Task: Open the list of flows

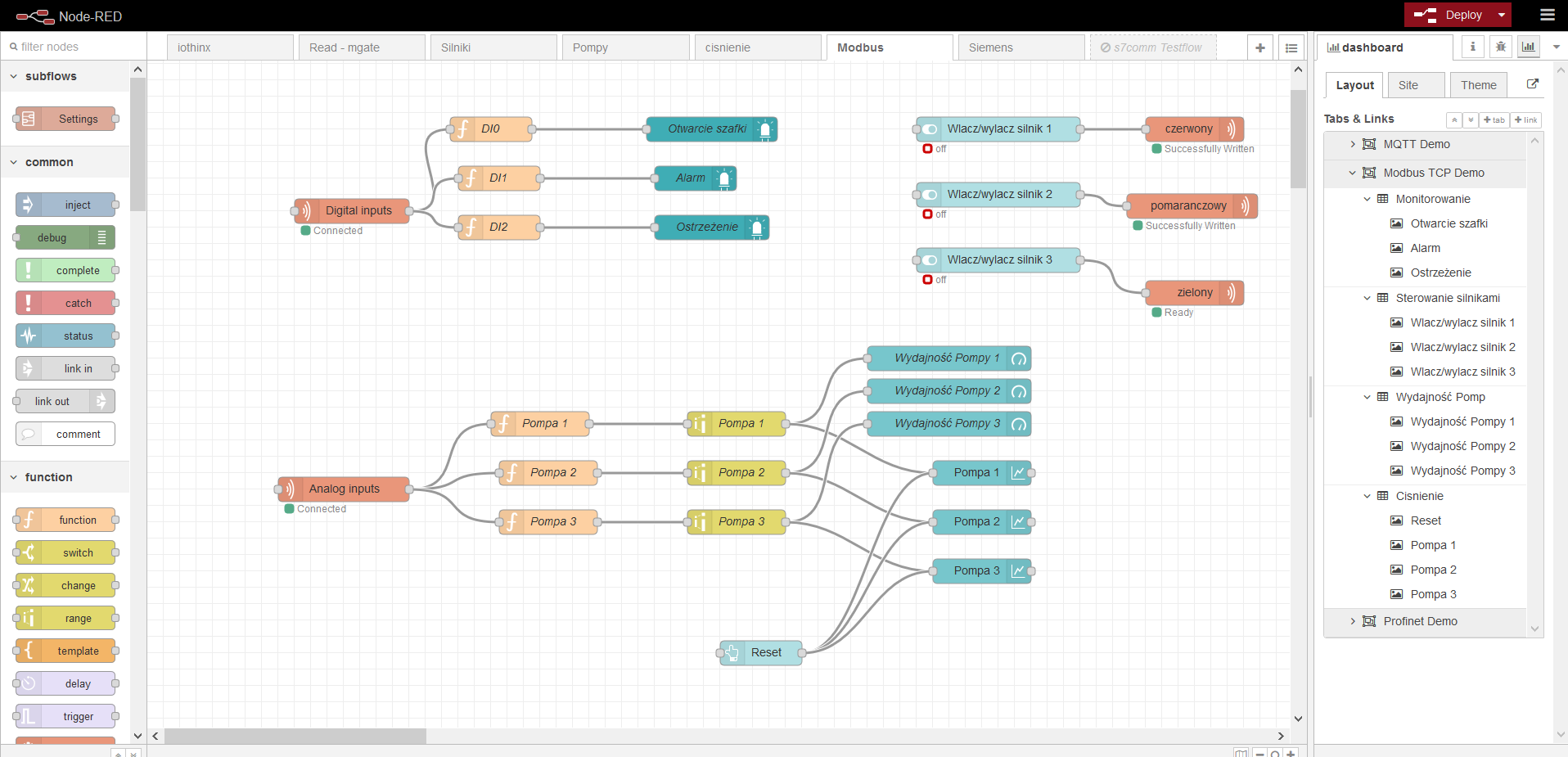Action: tap(1291, 47)
